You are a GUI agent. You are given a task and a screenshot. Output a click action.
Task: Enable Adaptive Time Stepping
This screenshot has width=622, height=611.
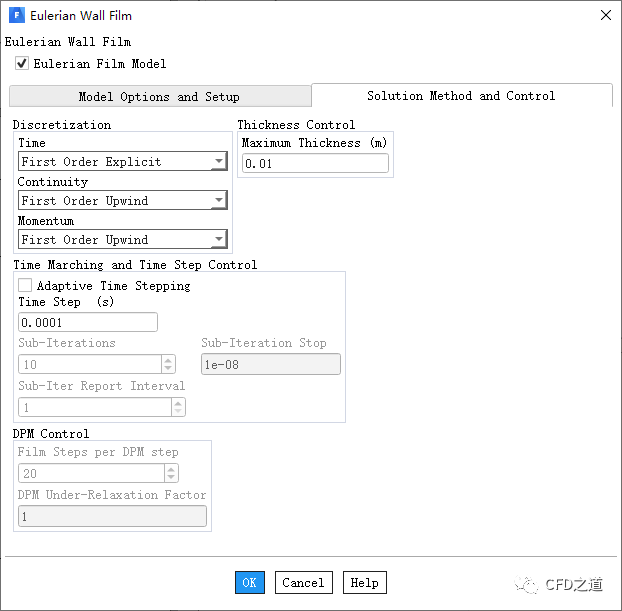25,285
